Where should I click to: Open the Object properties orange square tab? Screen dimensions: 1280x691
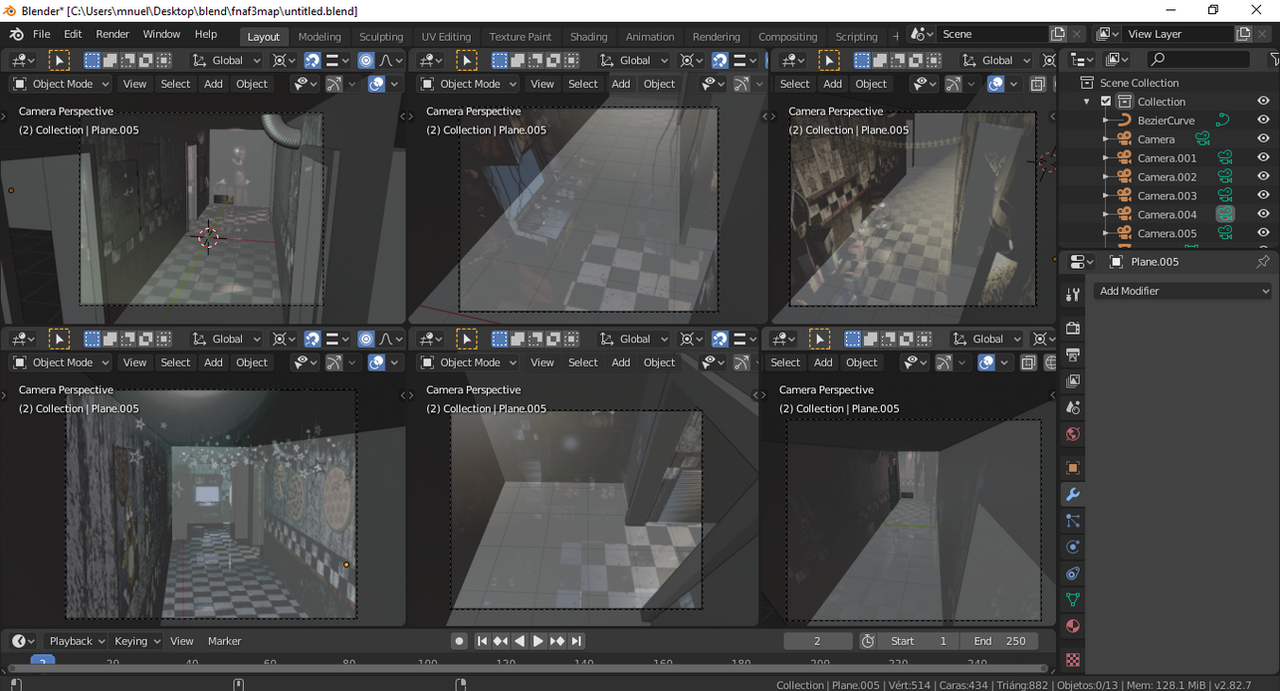coord(1073,468)
